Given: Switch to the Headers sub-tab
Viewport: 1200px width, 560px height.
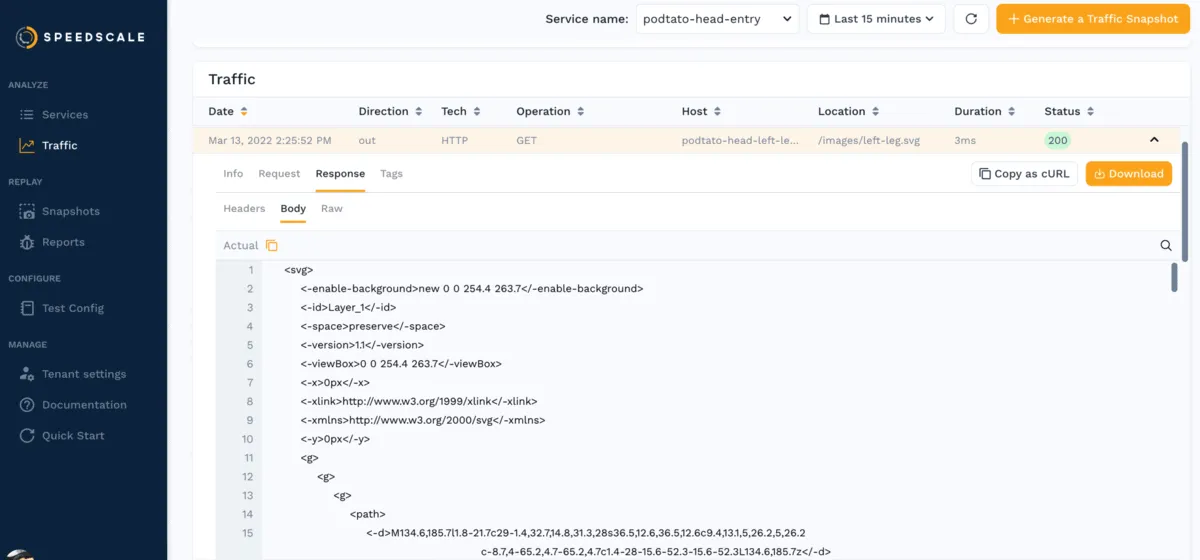Looking at the screenshot, I should point(244,209).
